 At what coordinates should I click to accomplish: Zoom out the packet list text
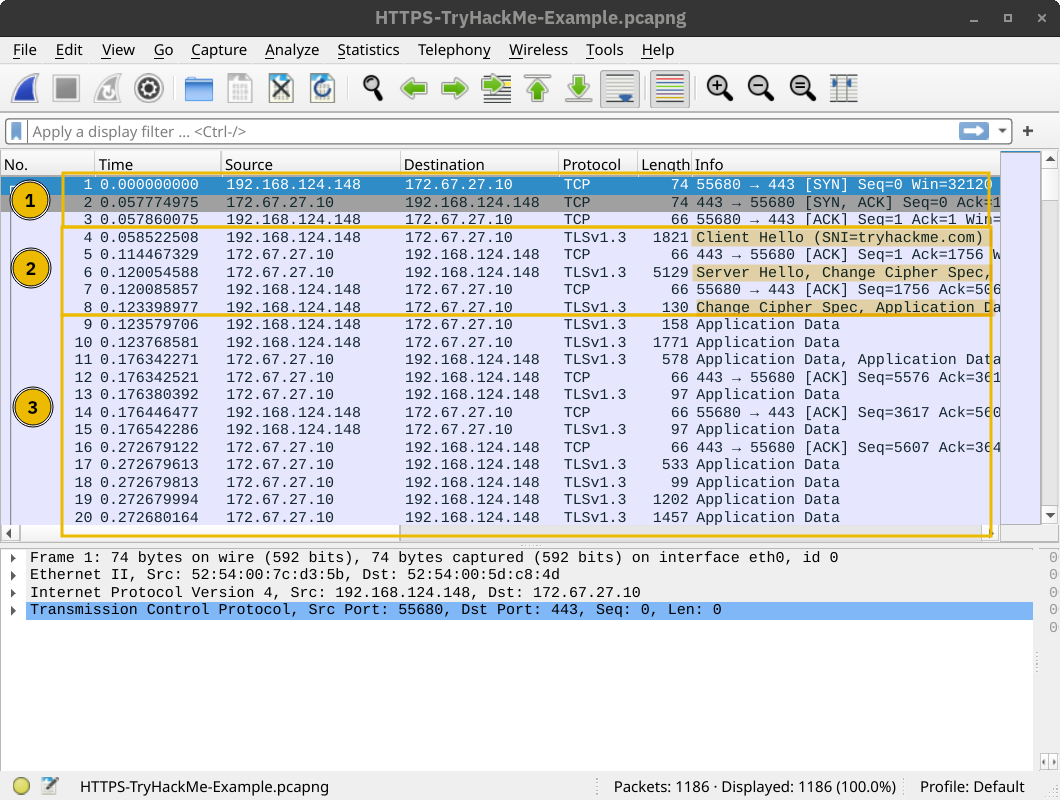[760, 88]
